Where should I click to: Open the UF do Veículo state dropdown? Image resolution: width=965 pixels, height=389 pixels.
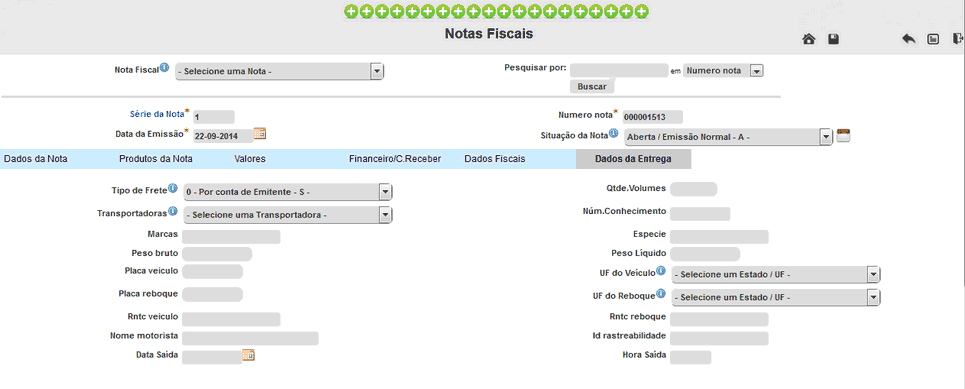click(x=776, y=275)
